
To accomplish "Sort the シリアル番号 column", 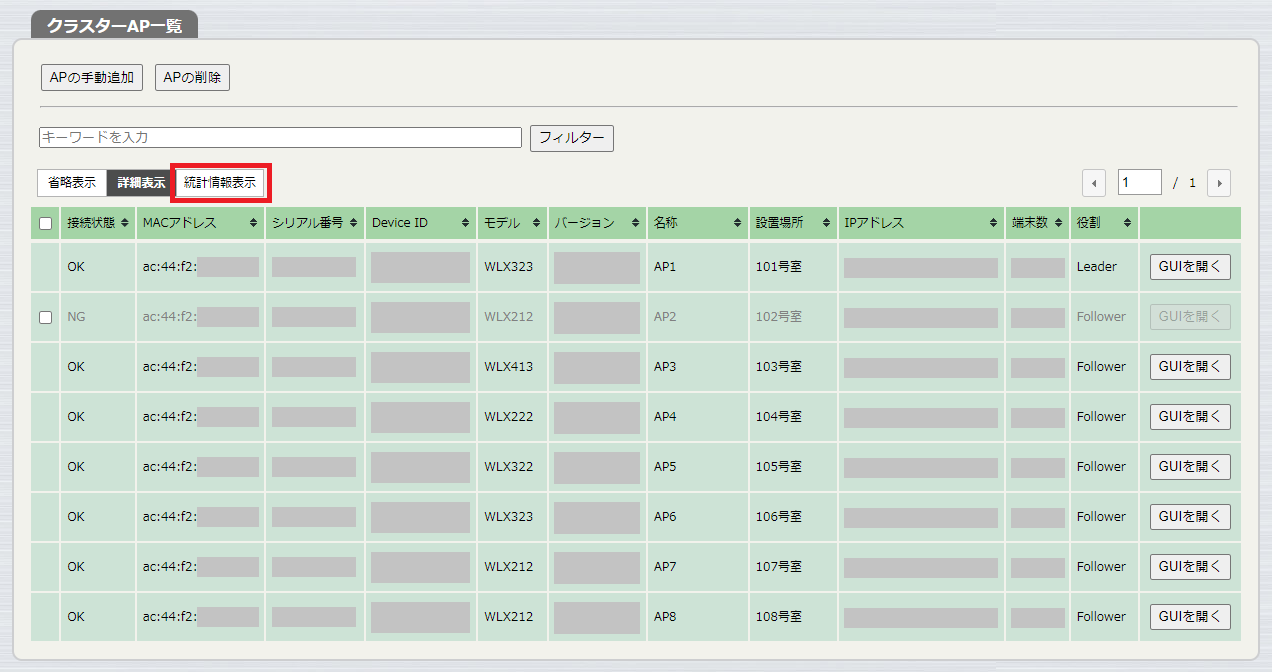I will [356, 223].
